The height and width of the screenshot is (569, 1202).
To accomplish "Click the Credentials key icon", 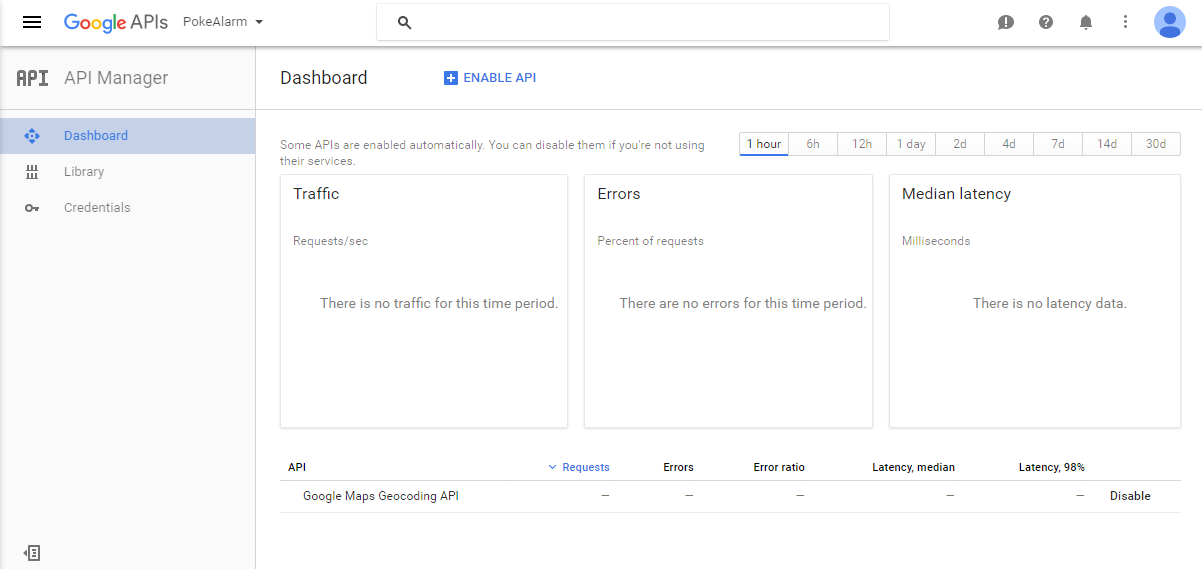I will point(32,208).
